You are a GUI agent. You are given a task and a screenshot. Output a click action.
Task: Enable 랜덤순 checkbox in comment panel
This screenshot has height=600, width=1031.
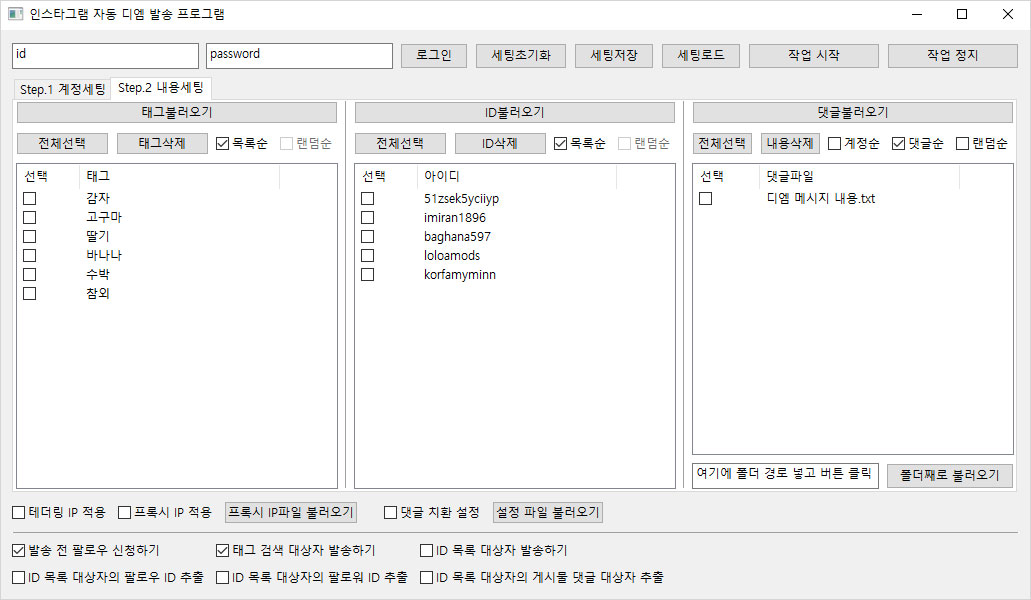[963, 143]
